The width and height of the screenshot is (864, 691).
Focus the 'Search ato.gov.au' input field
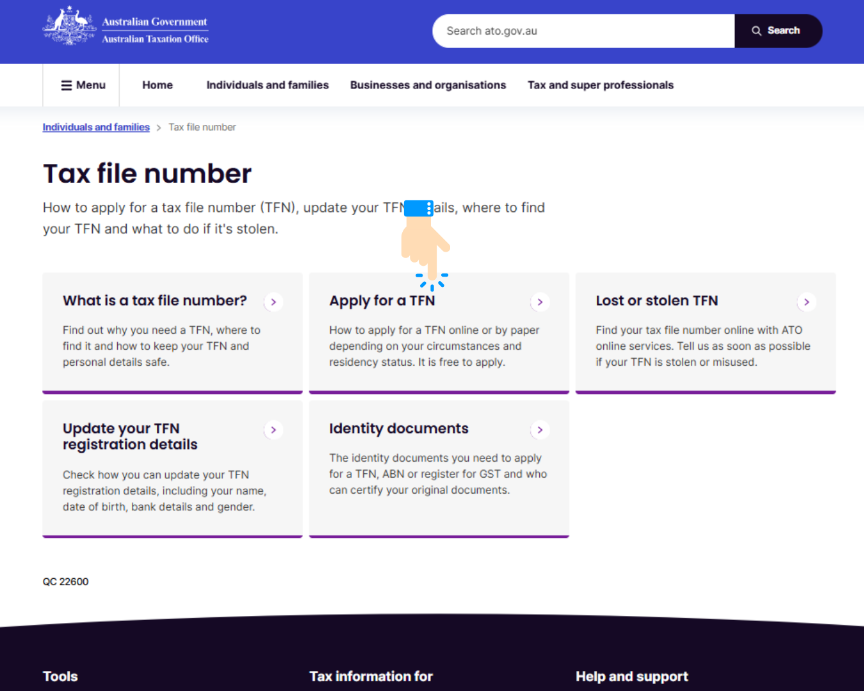tap(584, 31)
